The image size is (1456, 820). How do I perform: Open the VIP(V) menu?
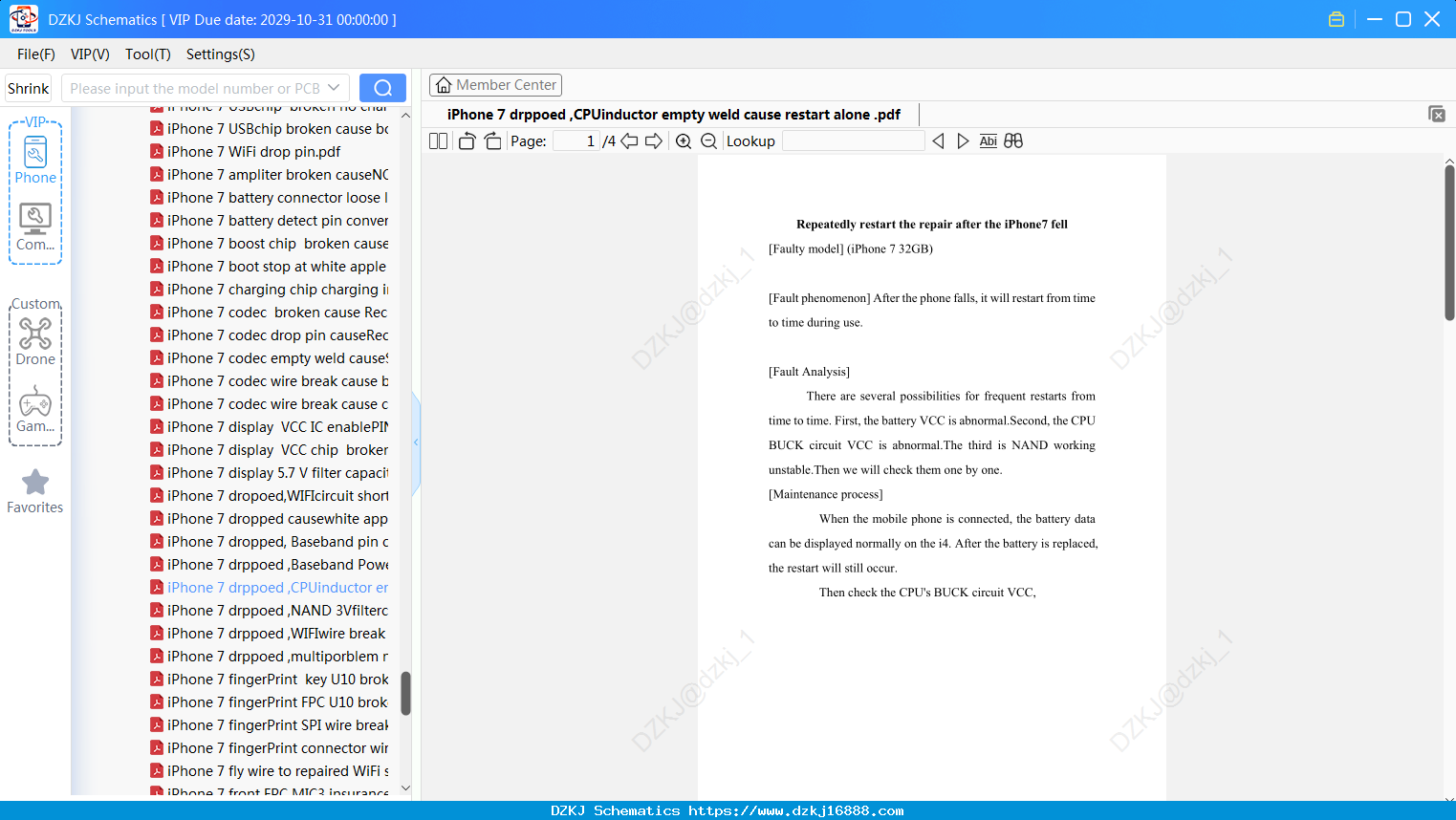tap(90, 54)
